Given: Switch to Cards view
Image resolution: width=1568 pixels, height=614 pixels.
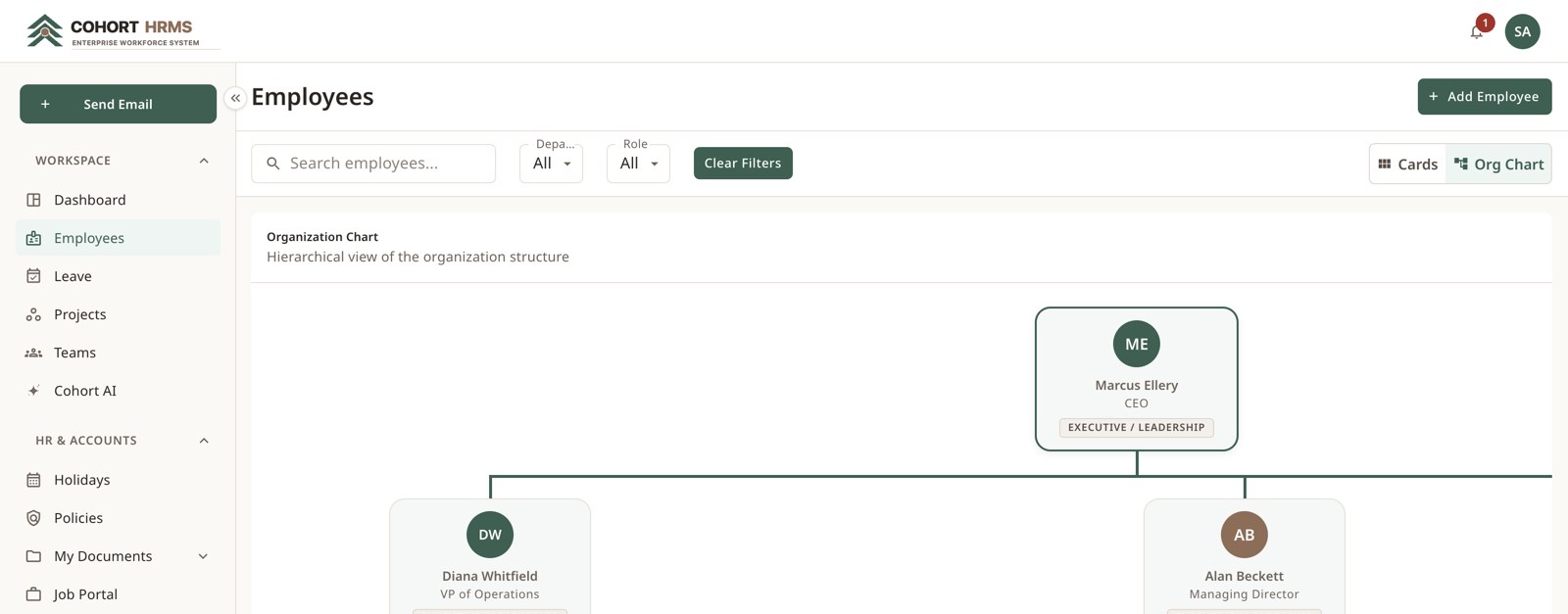Looking at the screenshot, I should pos(1407,165).
